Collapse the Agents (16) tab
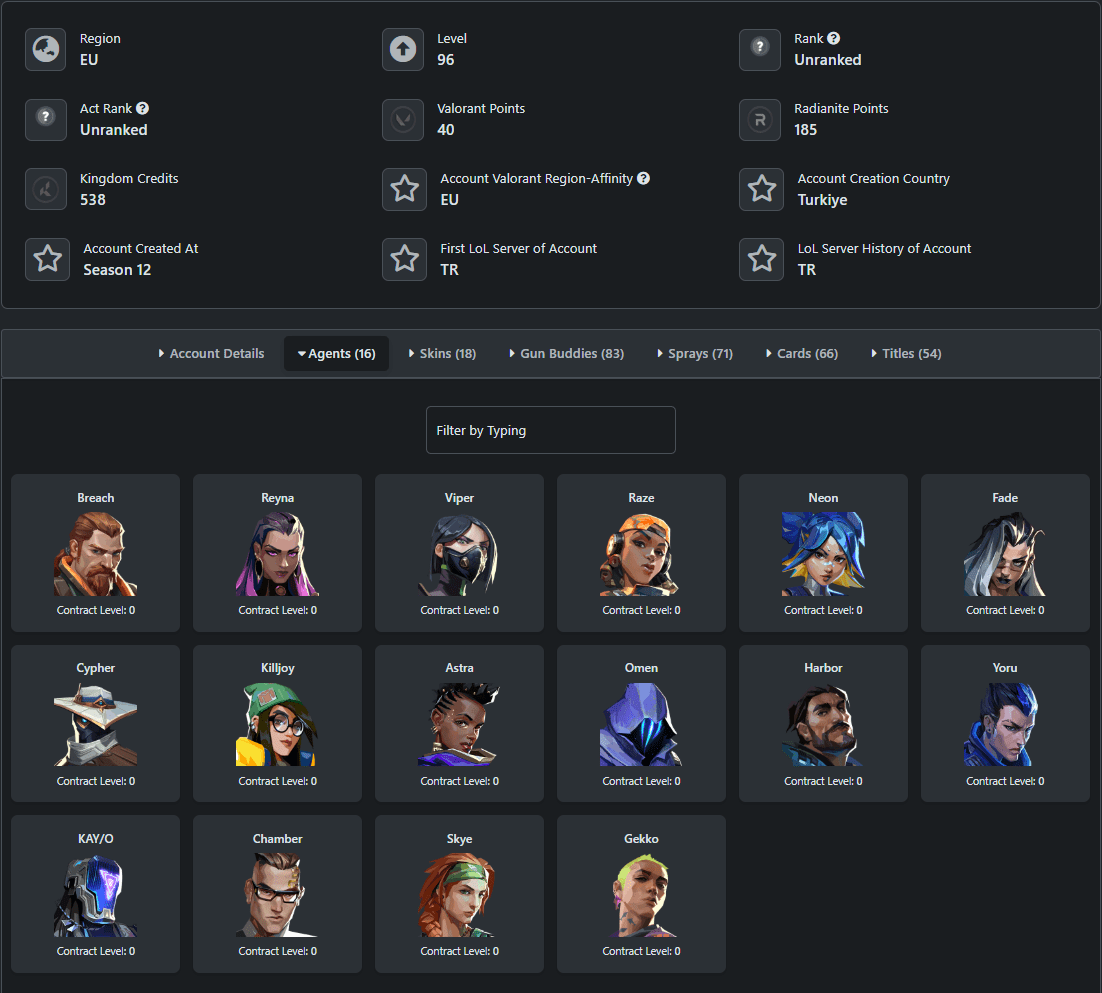Screen dimensions: 1102x993 pyautogui.click(x=337, y=353)
